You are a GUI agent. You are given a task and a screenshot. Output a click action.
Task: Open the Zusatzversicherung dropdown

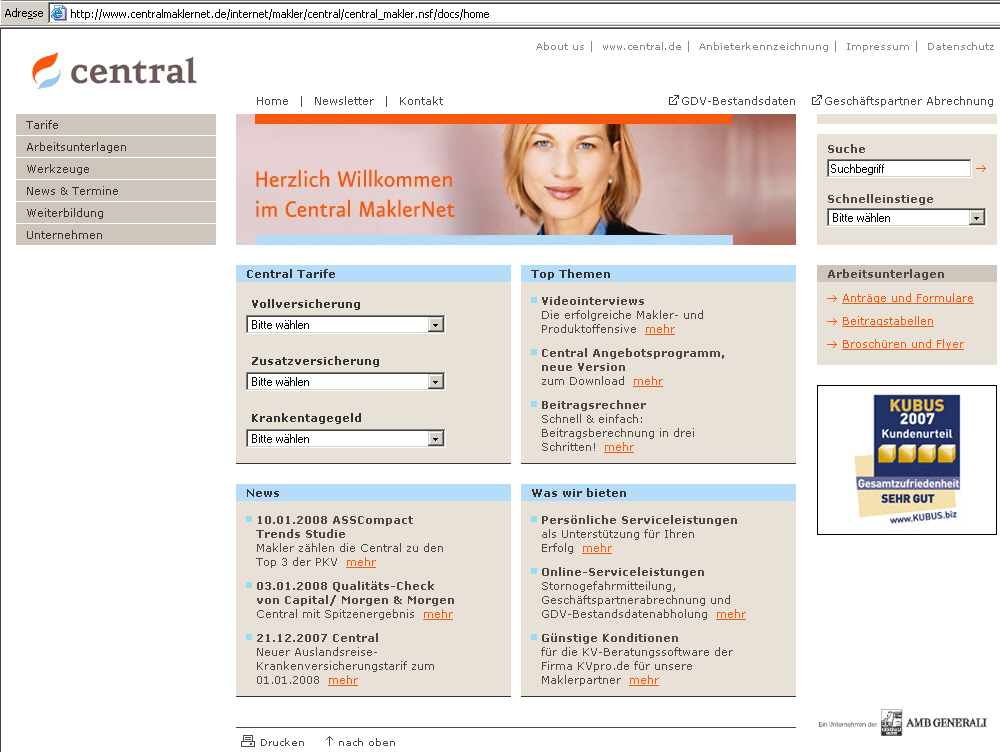point(345,381)
